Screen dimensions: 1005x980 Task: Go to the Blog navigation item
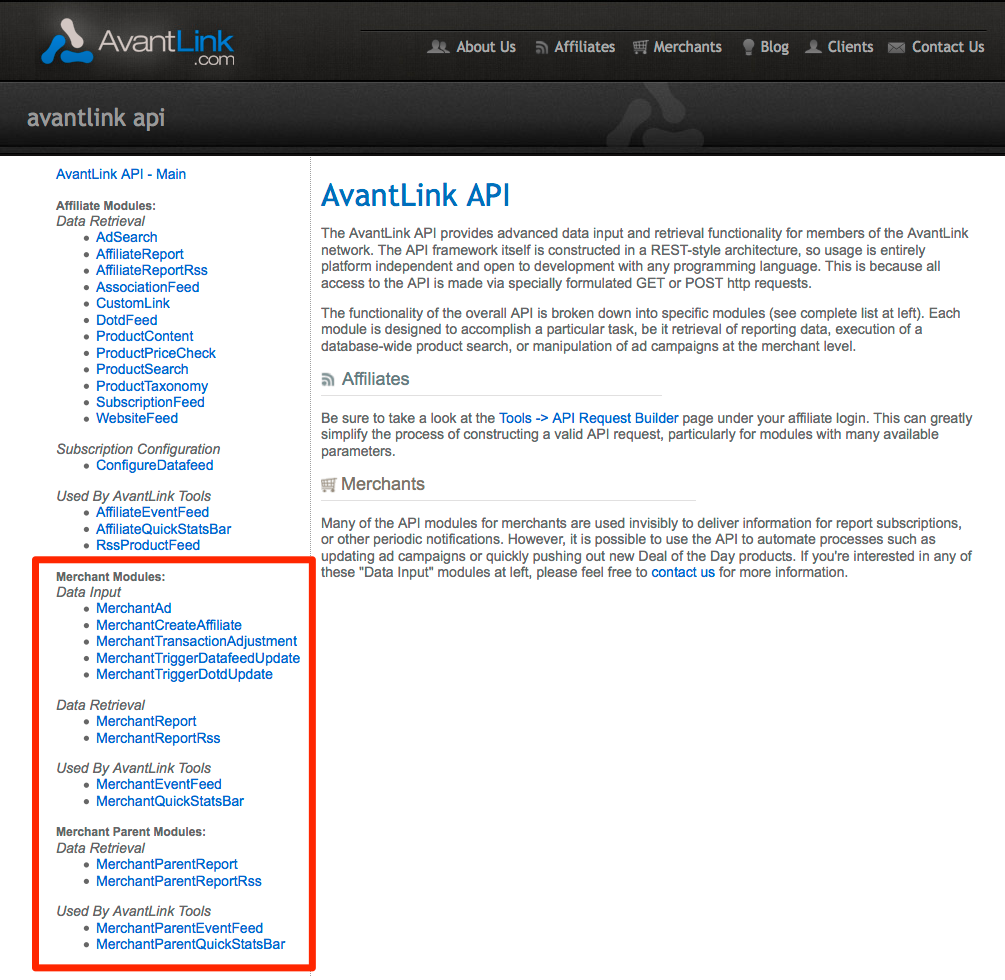[x=774, y=47]
